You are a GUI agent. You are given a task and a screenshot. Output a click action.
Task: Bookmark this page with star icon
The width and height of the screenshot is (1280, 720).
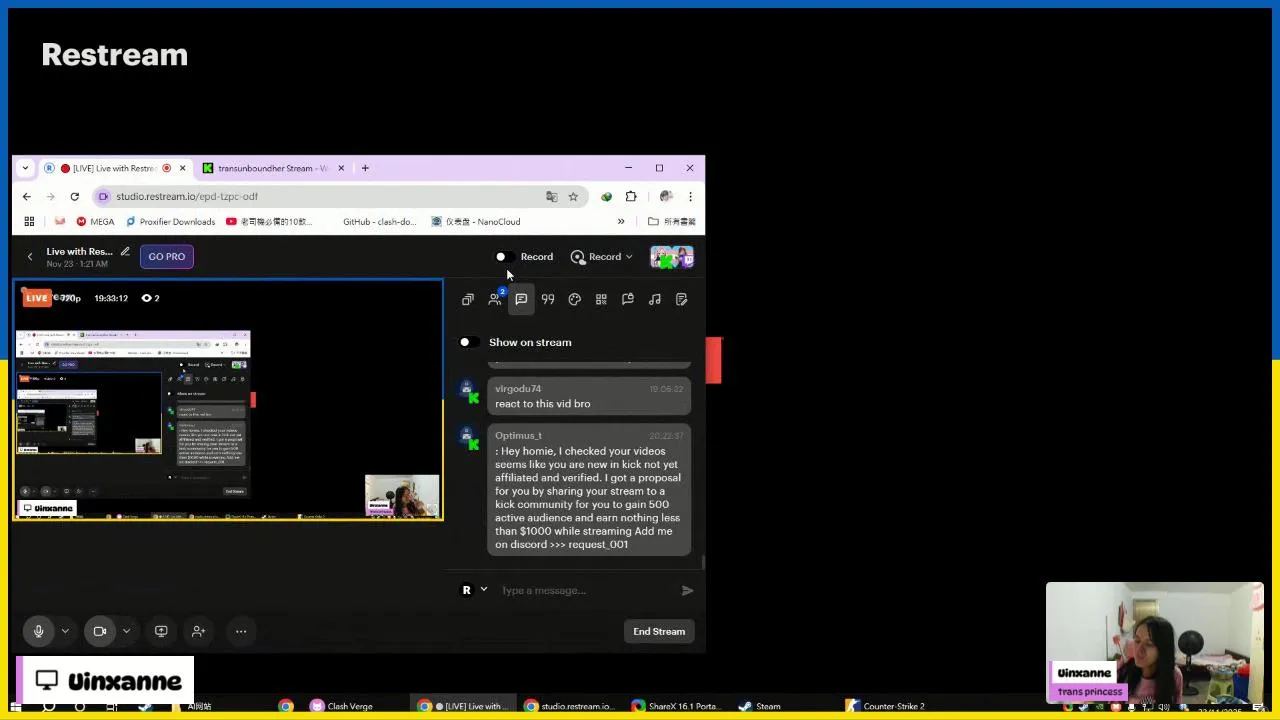573,197
